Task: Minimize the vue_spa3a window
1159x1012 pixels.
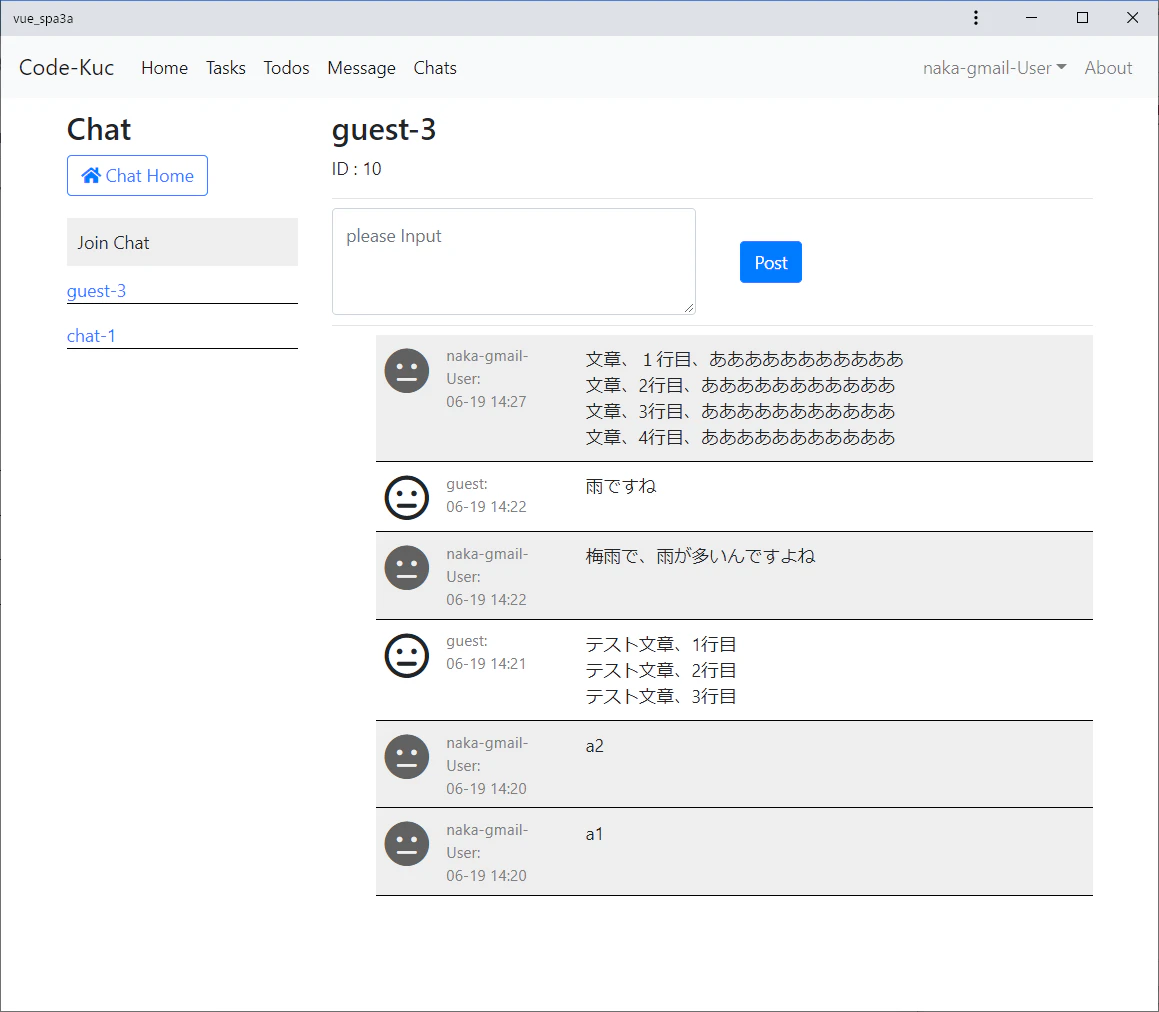Action: (1032, 18)
